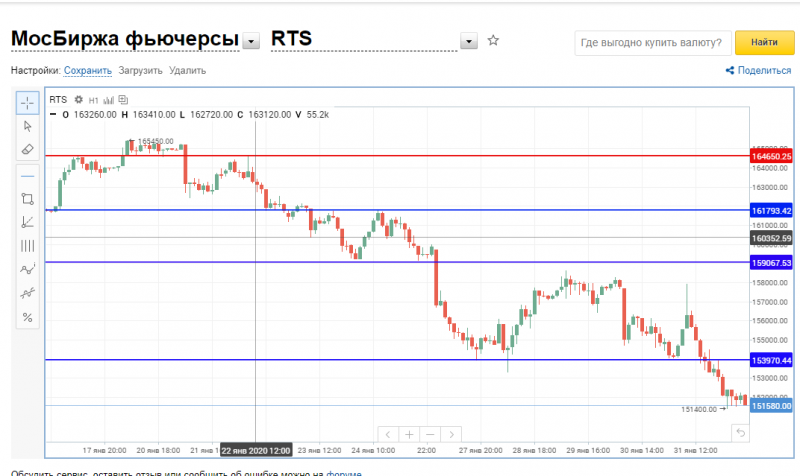This screenshot has height=476, width=800.
Task: Select the rectangle shape tool
Action: point(28,199)
